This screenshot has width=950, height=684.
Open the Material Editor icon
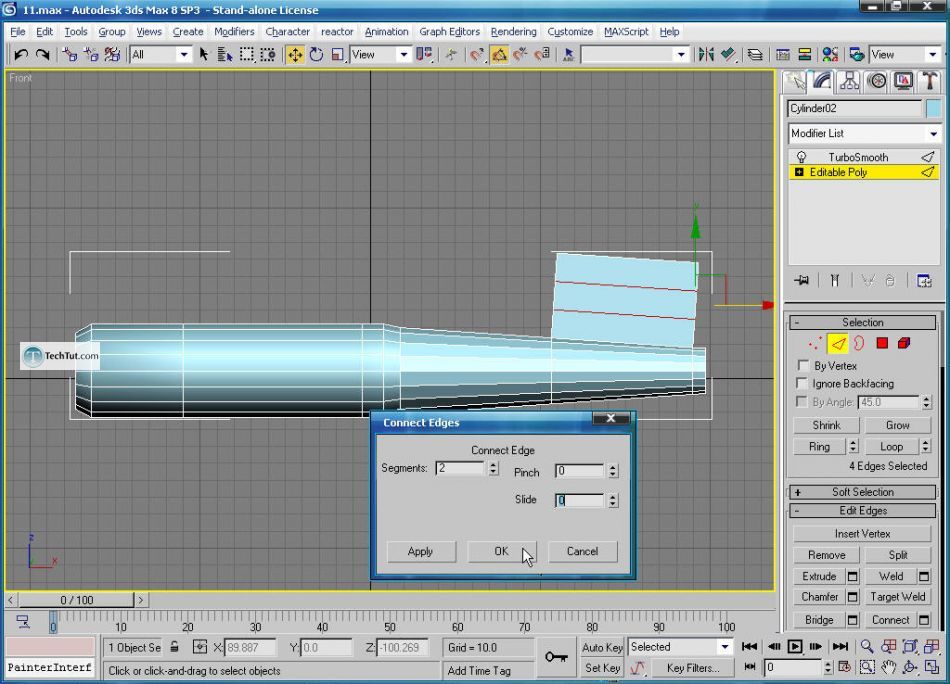coord(830,55)
